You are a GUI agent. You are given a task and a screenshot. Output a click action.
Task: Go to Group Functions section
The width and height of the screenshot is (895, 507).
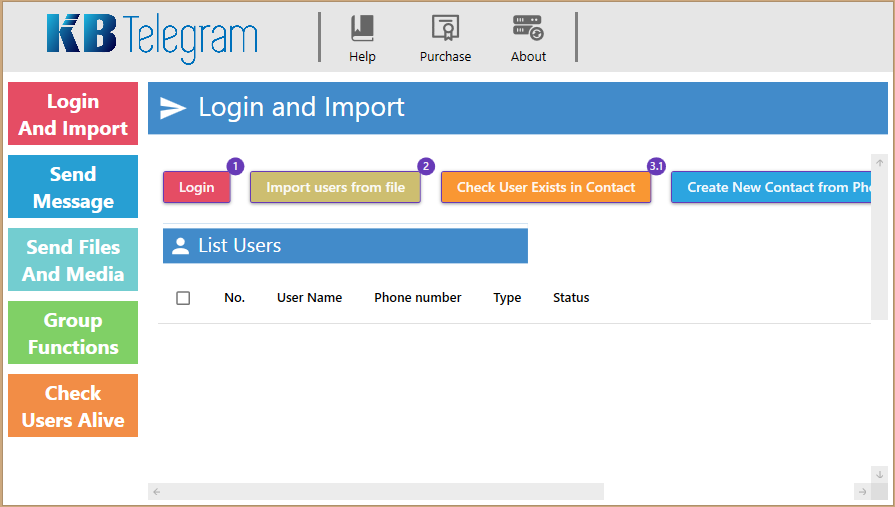coord(73,333)
